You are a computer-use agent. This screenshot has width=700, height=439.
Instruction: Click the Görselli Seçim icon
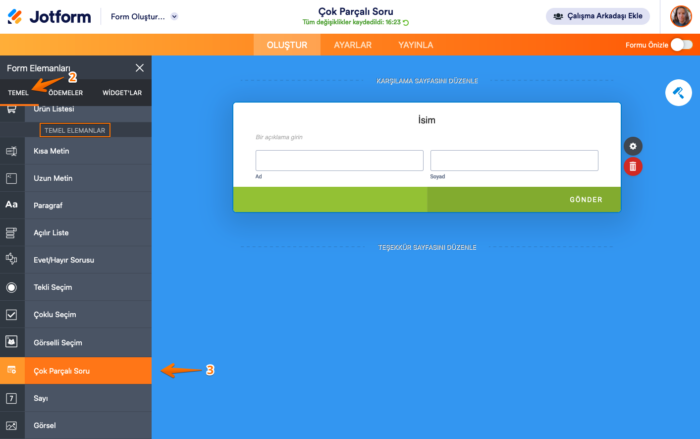(12, 342)
